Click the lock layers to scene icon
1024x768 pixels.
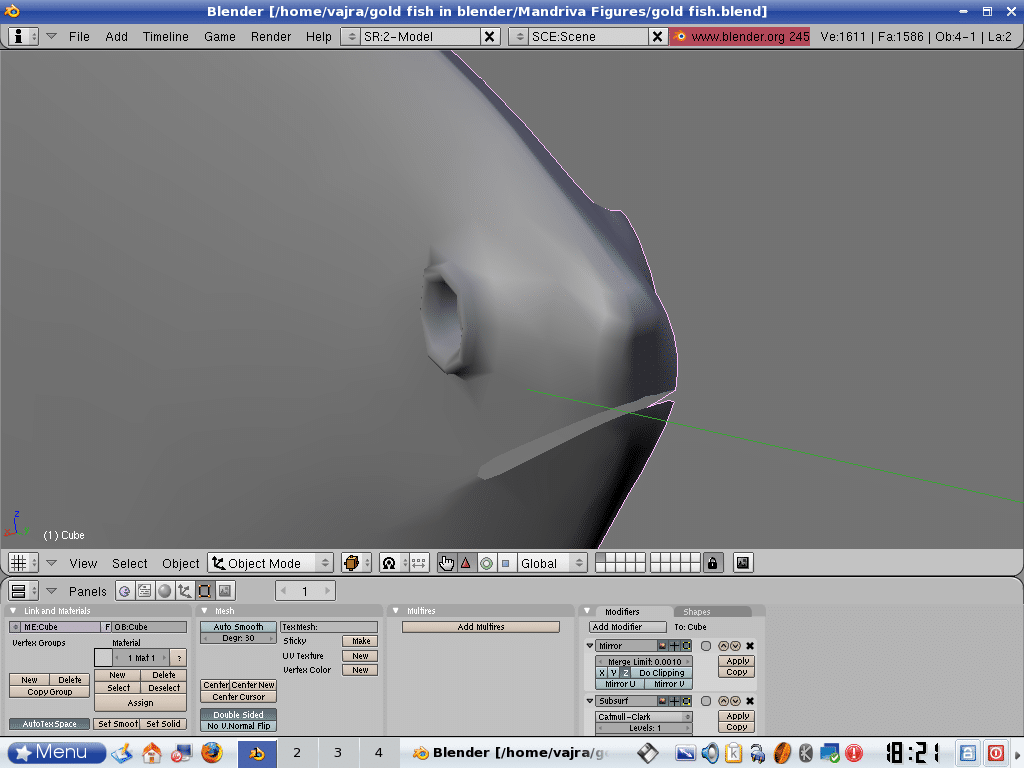712,563
